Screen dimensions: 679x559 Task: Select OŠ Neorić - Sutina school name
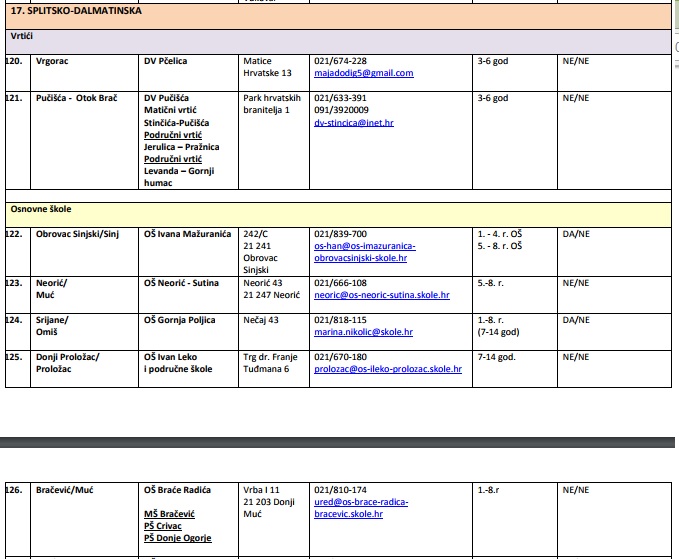point(181,283)
